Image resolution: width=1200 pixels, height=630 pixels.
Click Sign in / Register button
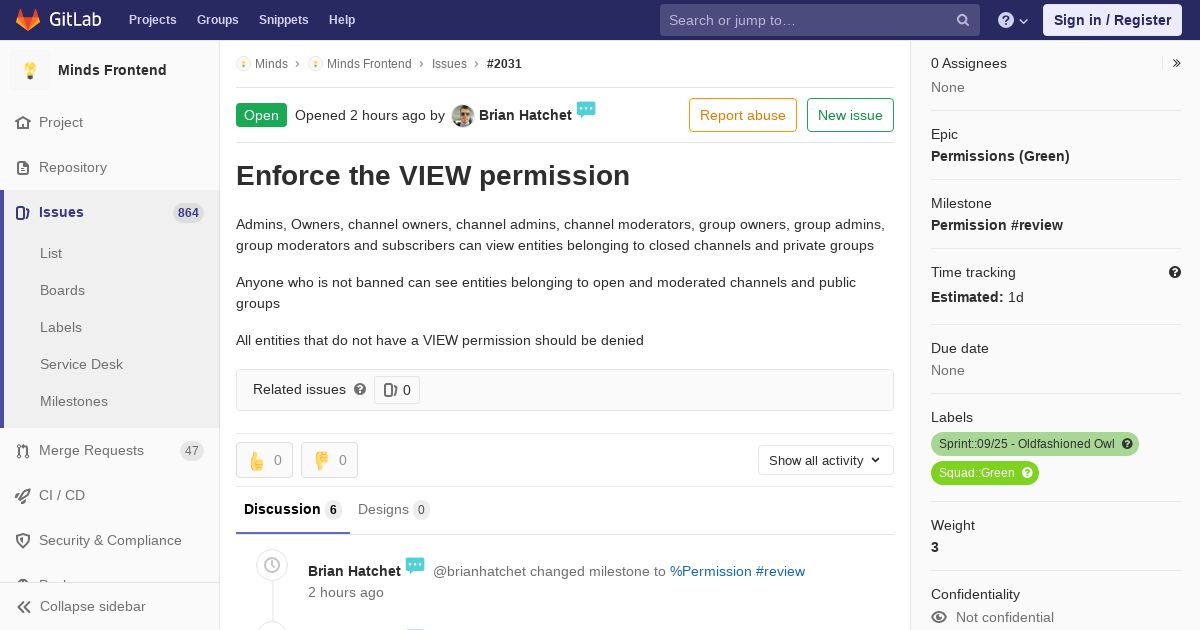pos(1112,20)
